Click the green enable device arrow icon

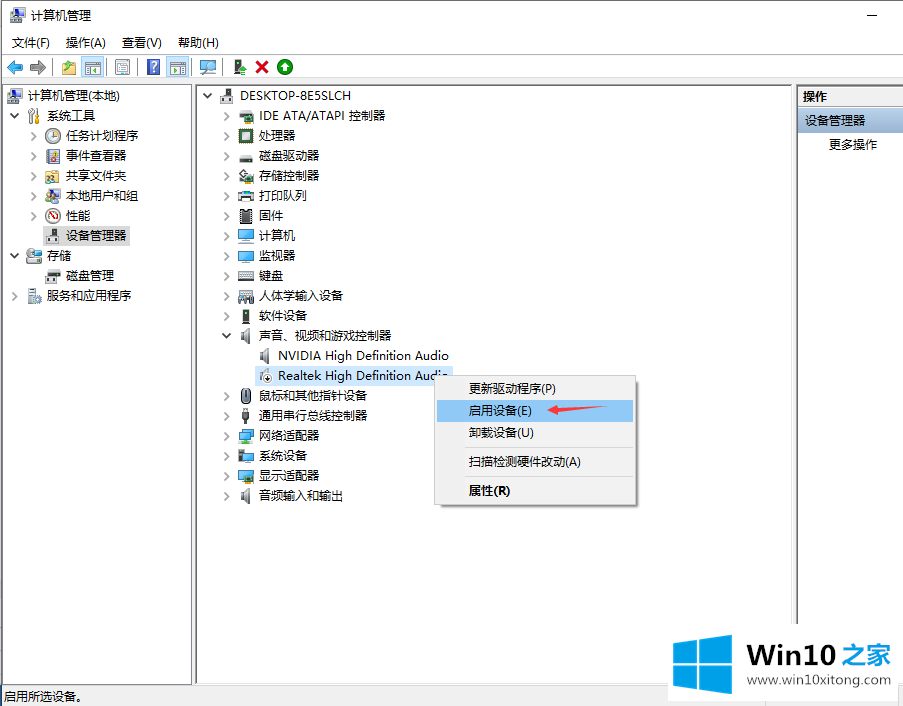pyautogui.click(x=284, y=67)
